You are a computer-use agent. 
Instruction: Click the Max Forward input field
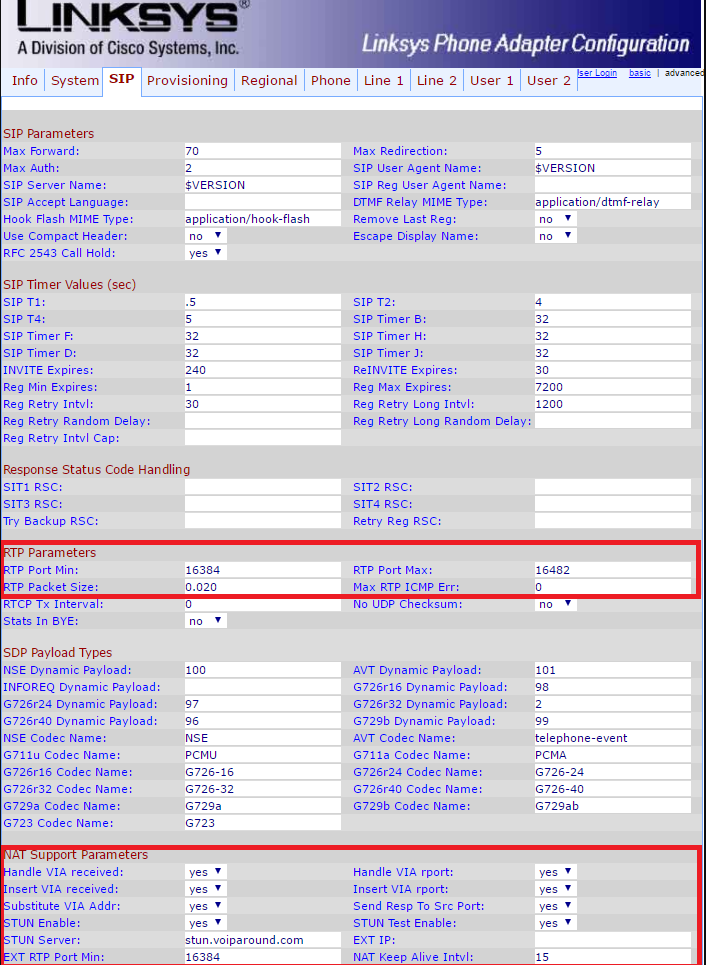coord(263,151)
